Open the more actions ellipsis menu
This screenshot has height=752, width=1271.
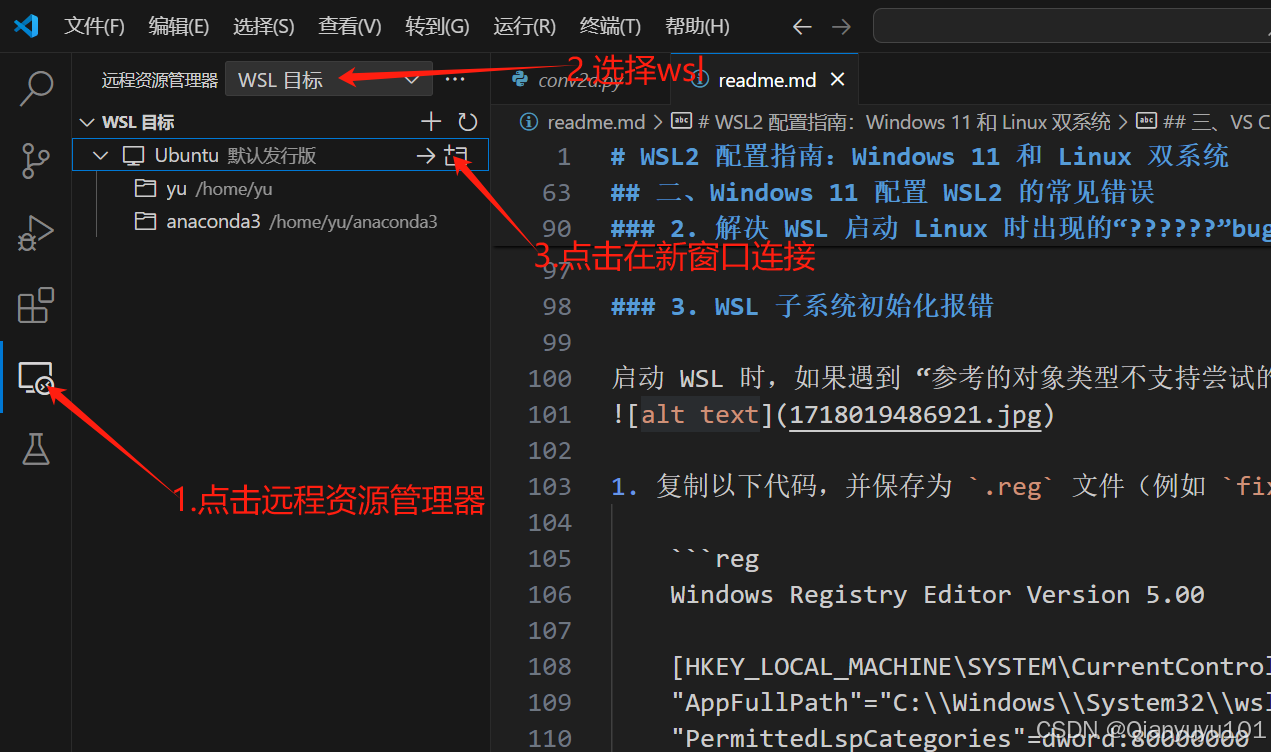pos(455,79)
